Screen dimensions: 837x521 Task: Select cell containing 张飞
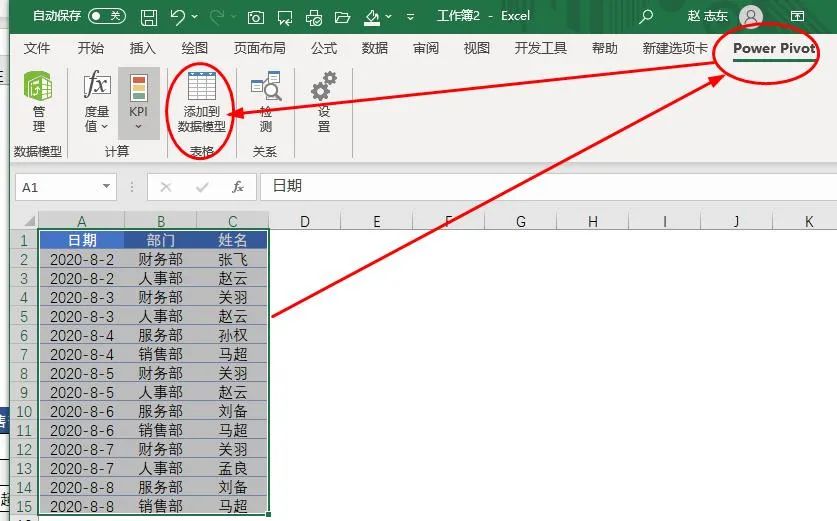point(232,260)
